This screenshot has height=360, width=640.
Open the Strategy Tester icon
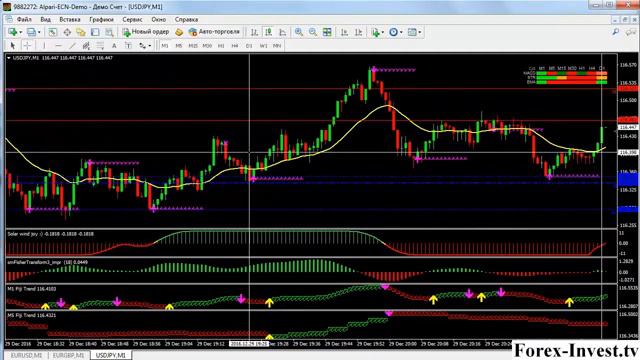pos(109,32)
